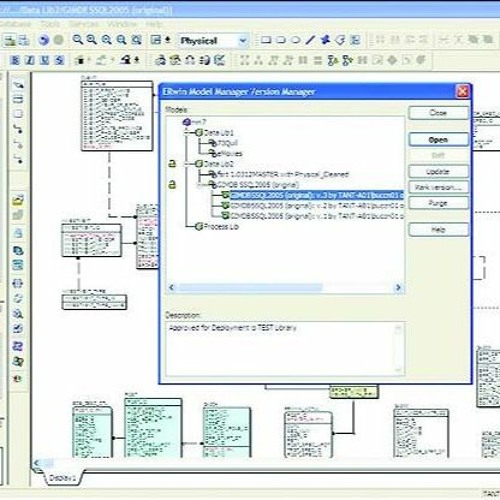500x500 pixels.
Task: Open the Mark version option
Action: click(438, 187)
